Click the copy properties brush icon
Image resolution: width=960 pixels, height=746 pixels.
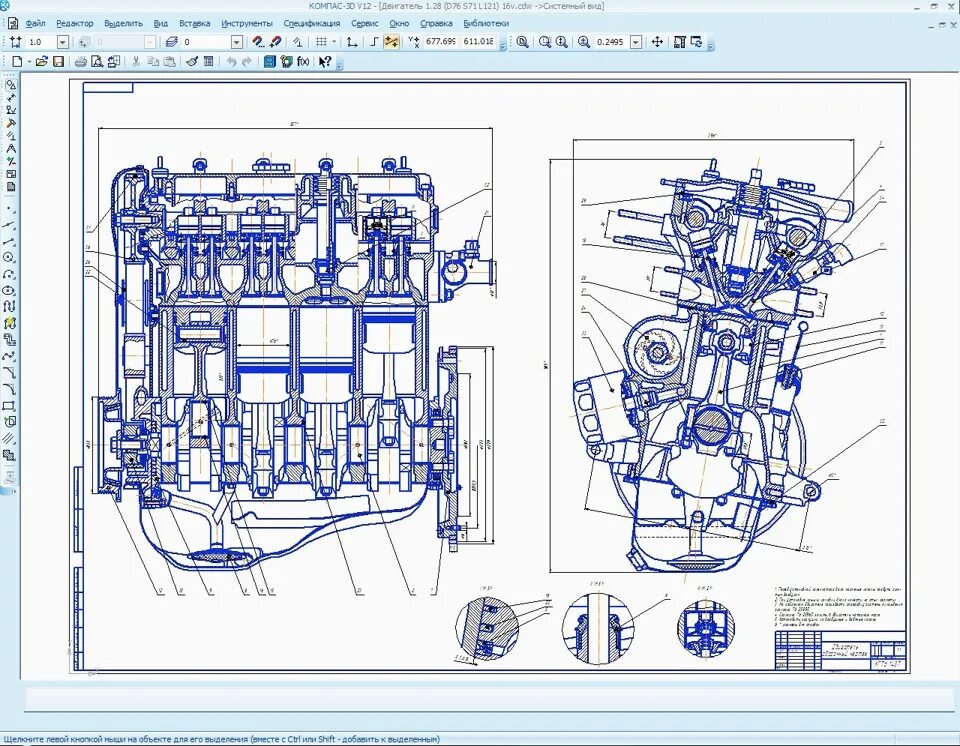tap(192, 61)
